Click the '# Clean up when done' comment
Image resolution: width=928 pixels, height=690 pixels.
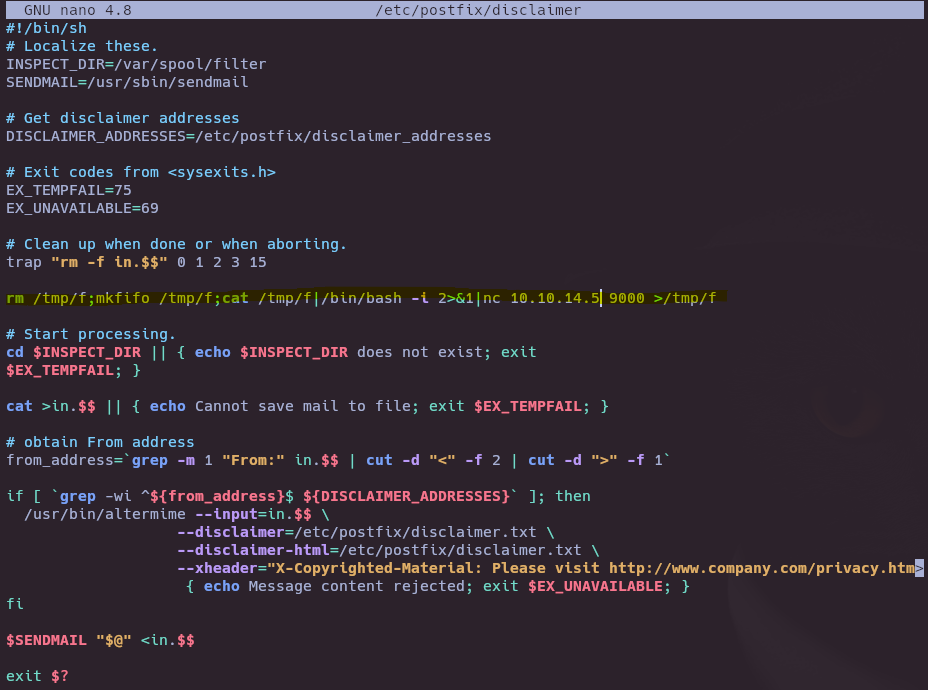pos(176,244)
